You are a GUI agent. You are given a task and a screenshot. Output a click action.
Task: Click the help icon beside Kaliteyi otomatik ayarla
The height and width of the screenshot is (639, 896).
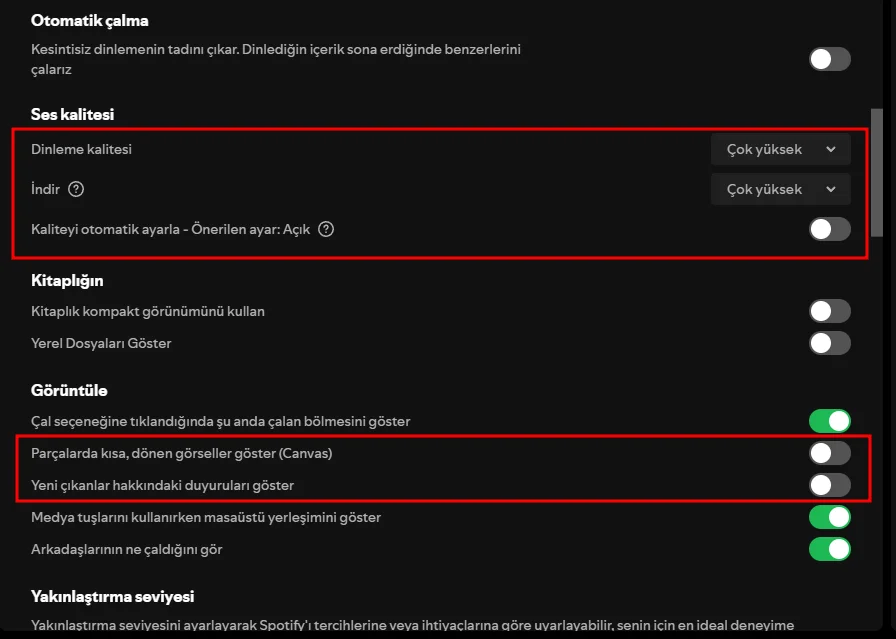tap(325, 229)
